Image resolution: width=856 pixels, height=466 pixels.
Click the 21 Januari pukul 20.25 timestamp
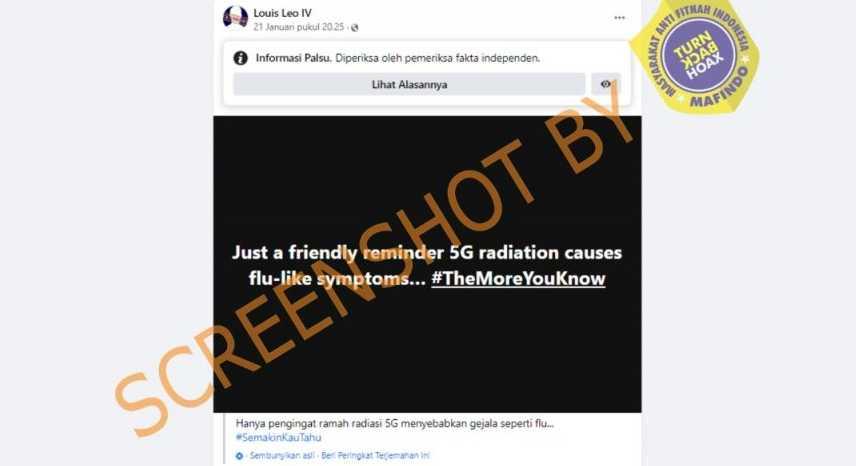[x=298, y=27]
